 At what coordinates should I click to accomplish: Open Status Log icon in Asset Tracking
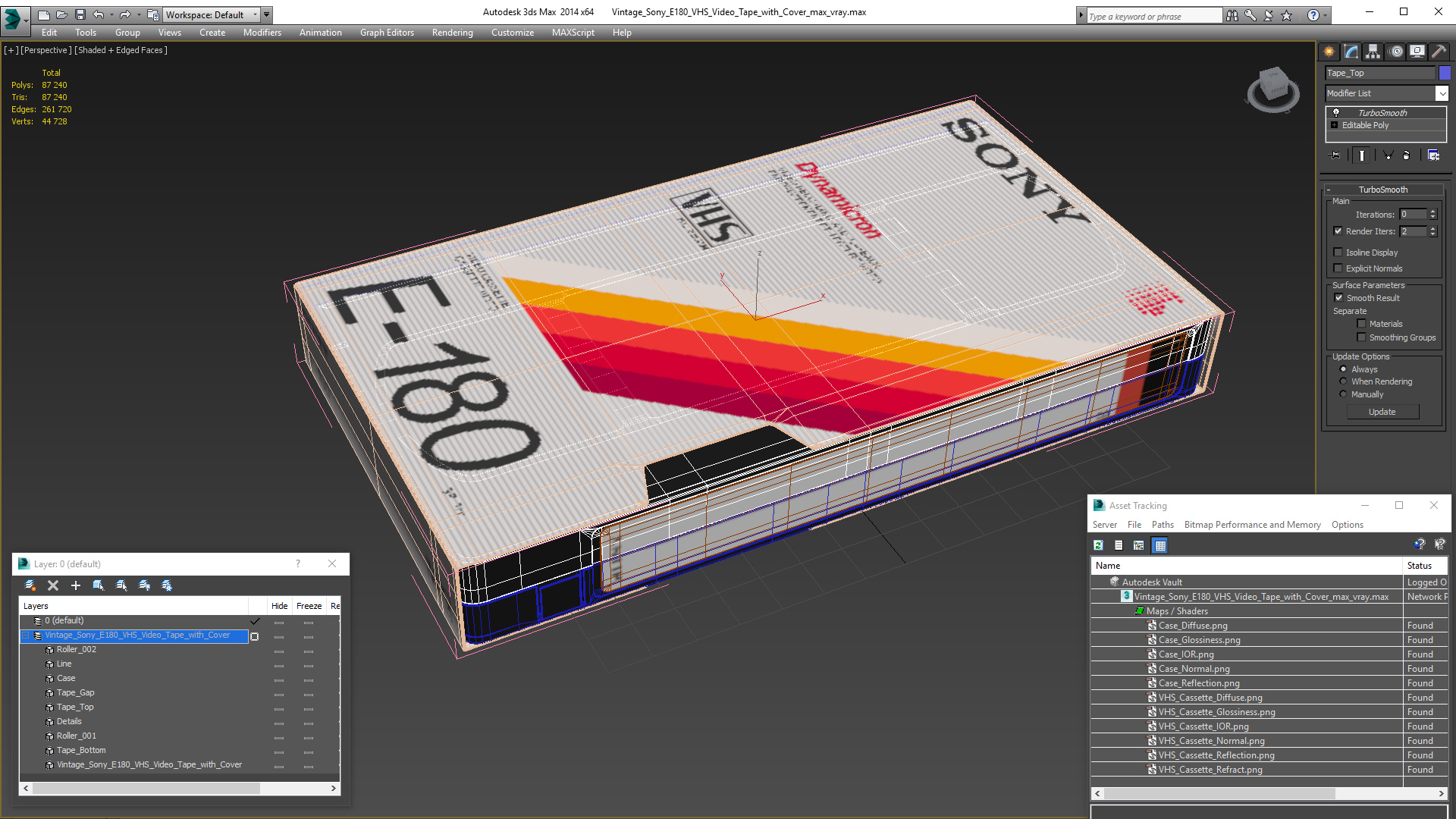[1119, 545]
